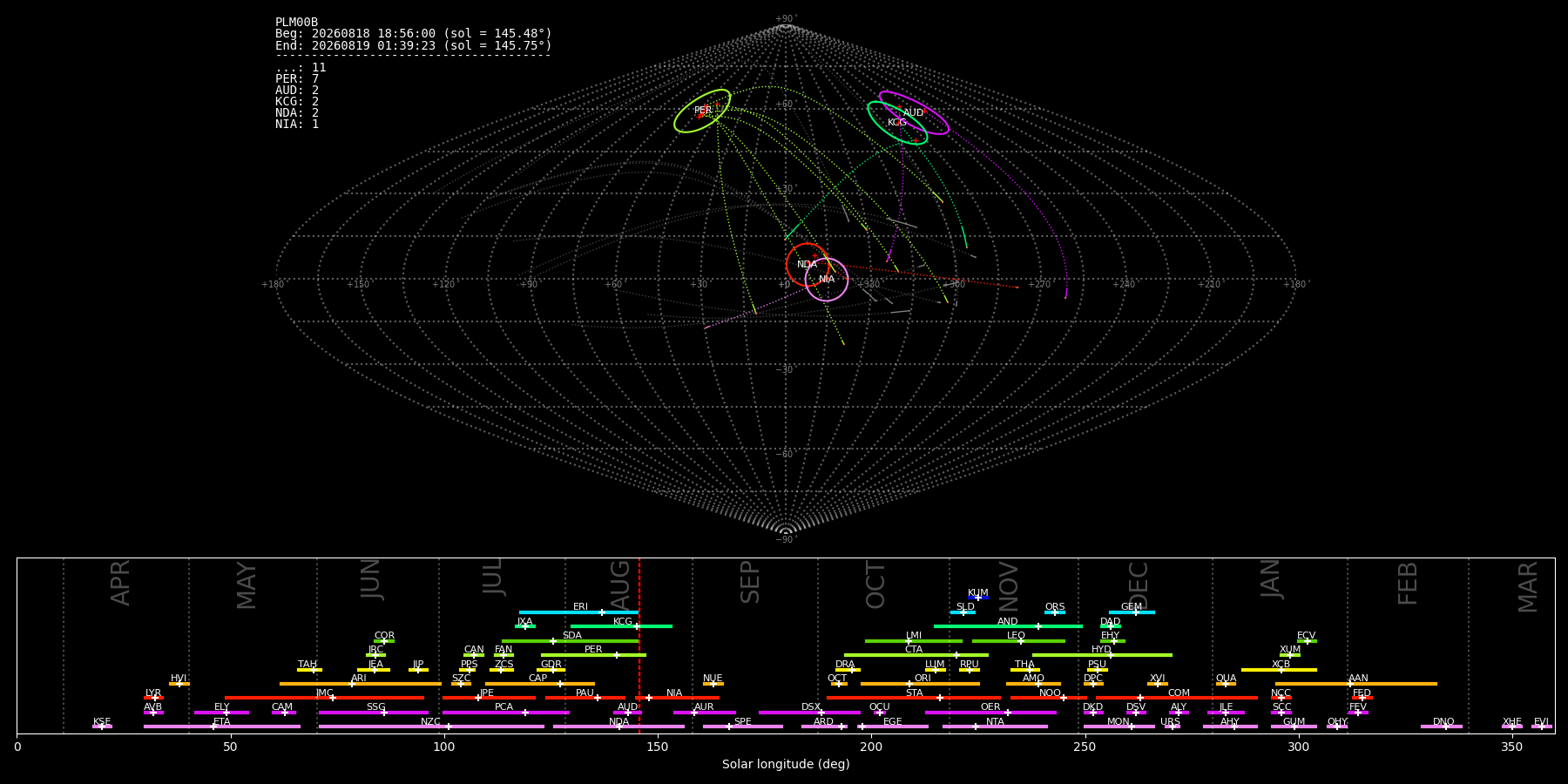This screenshot has height=784, width=1568.
Task: Click the KCG radiant label on map
Action: [x=896, y=123]
